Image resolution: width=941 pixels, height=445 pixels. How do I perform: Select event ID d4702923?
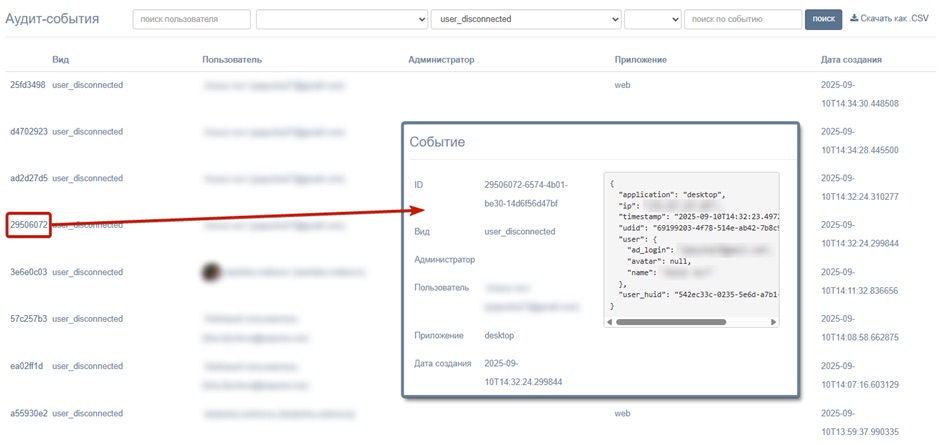click(x=28, y=132)
